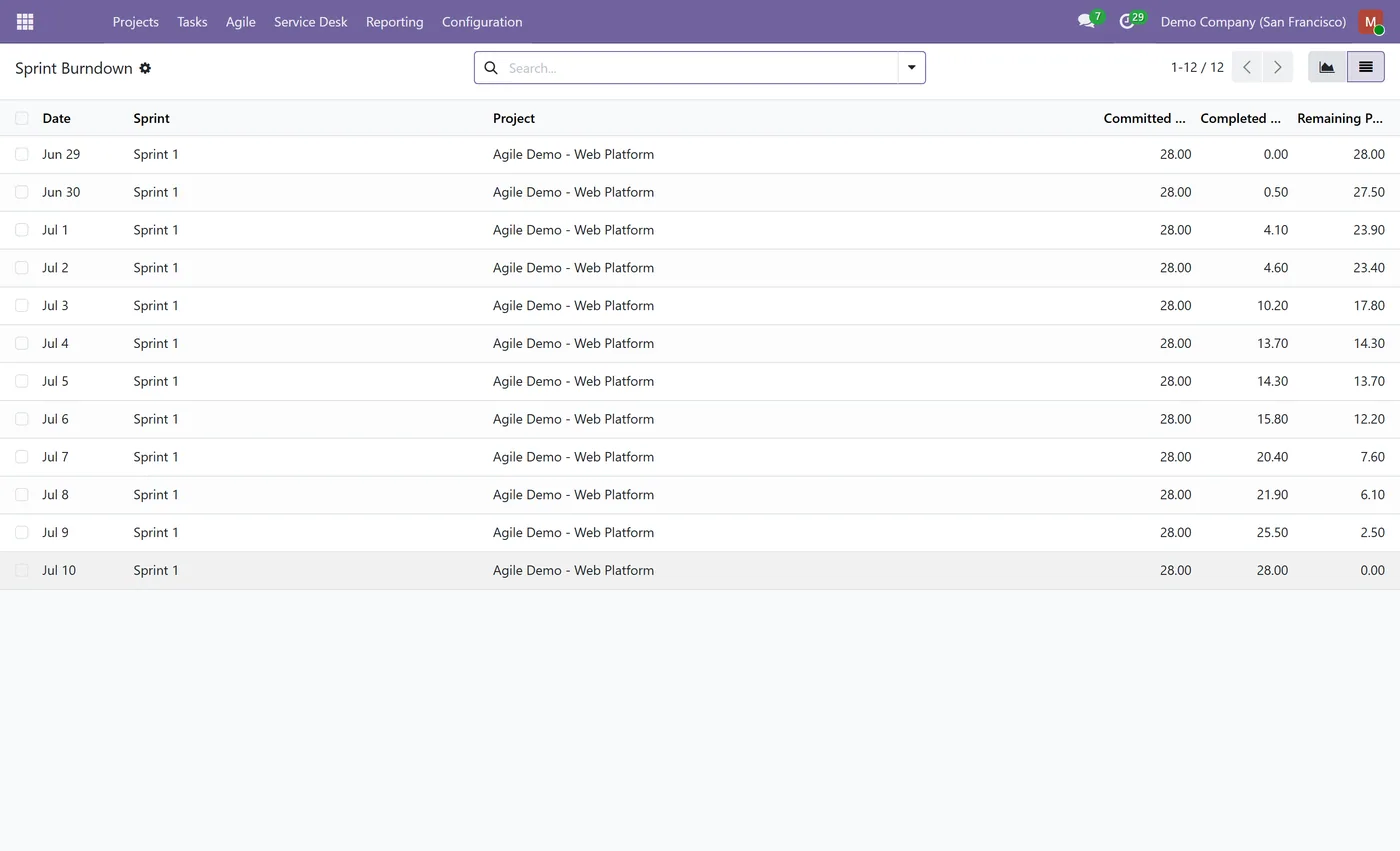Click the pager text 1-12 / 12
This screenshot has height=851, width=1400.
1197,67
